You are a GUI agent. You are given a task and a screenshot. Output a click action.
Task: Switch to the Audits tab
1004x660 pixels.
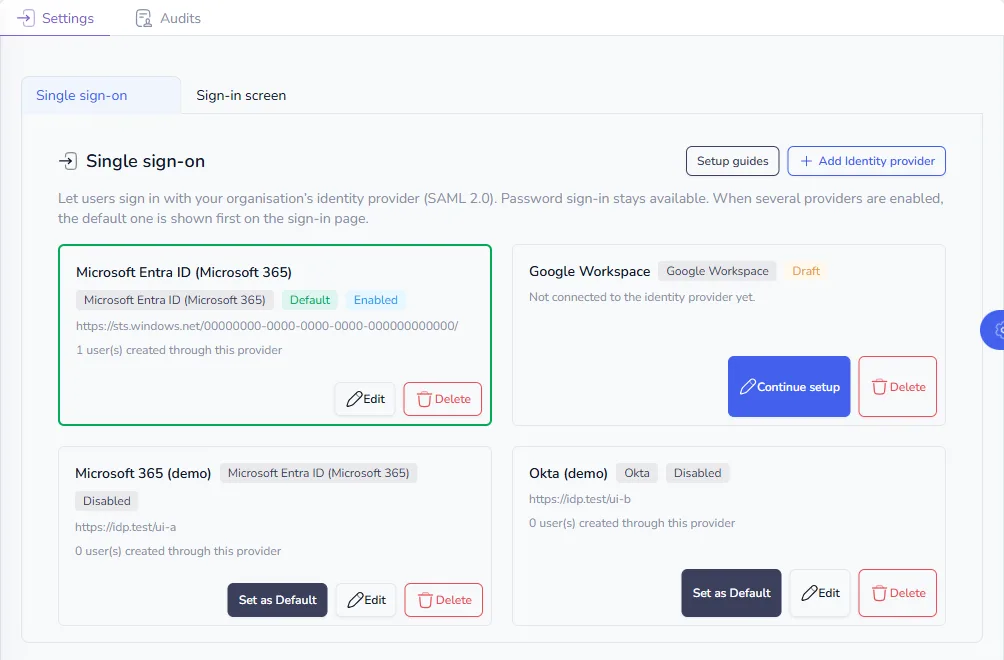[168, 18]
